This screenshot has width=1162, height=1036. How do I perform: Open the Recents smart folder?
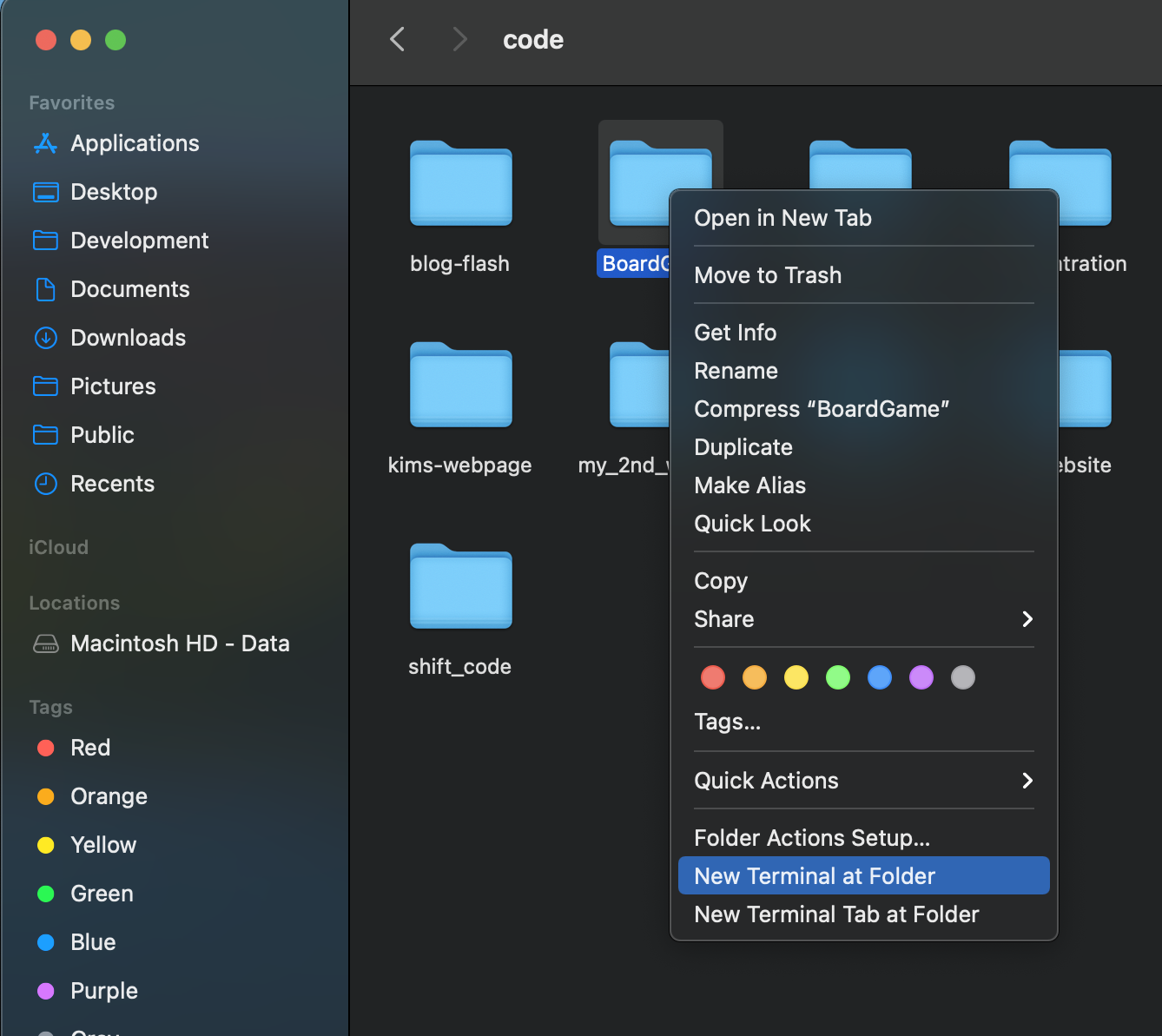pos(112,484)
